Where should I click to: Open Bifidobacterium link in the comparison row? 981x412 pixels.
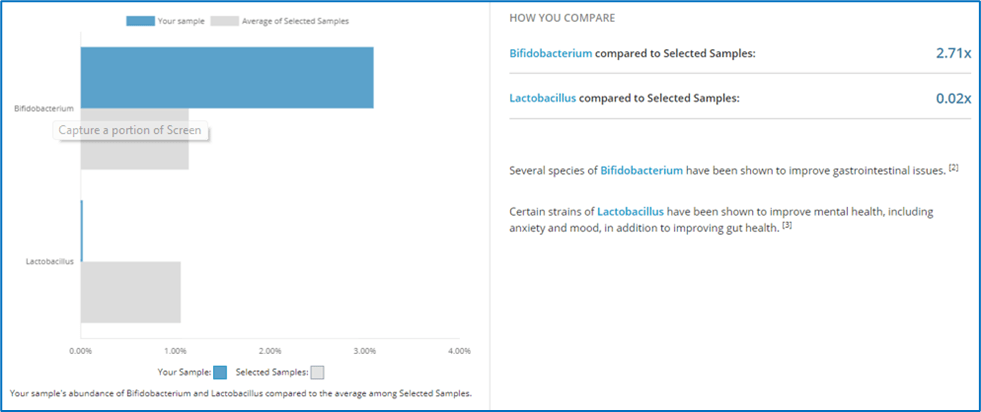pos(551,53)
